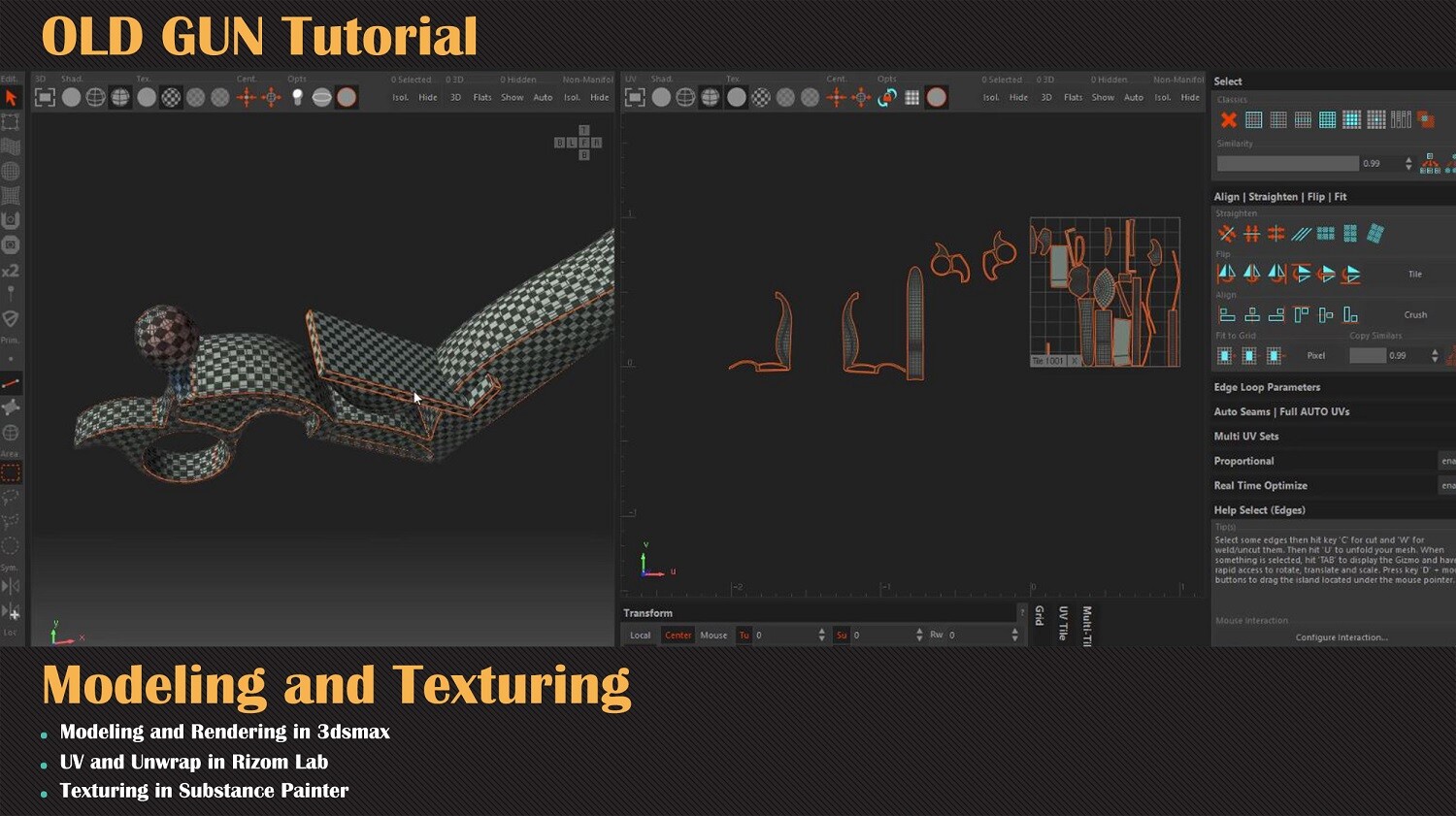
Task: Select the checkered texture shading mode
Action: click(x=171, y=96)
